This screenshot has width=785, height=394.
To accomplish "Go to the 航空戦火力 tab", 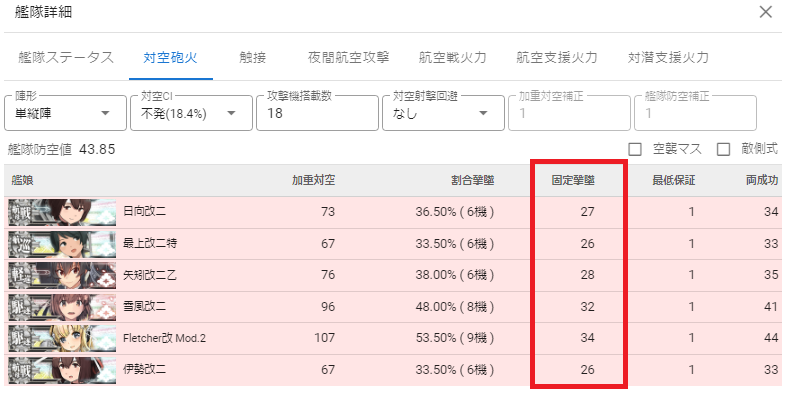I will tap(453, 58).
